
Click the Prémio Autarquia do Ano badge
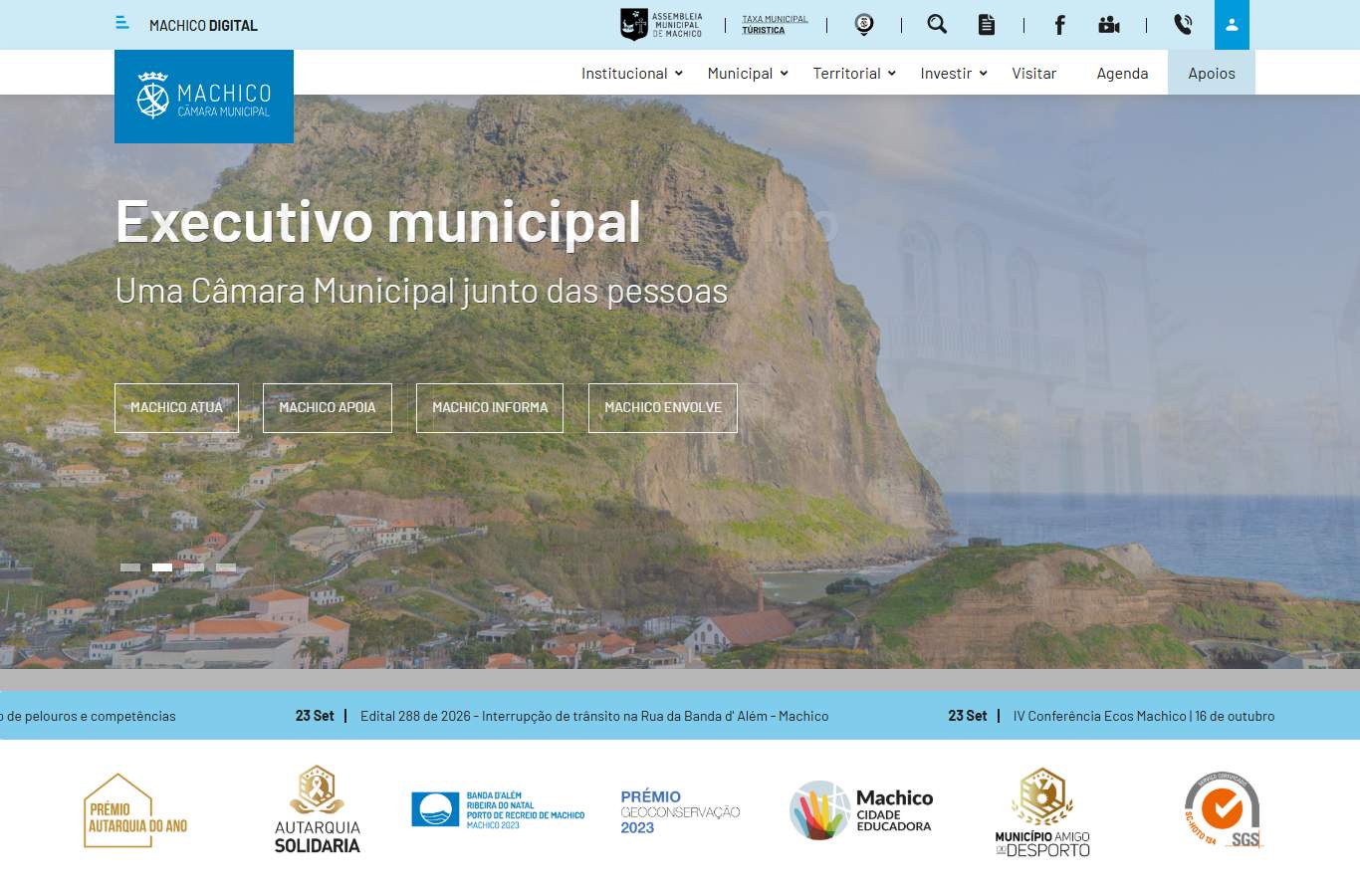point(135,811)
